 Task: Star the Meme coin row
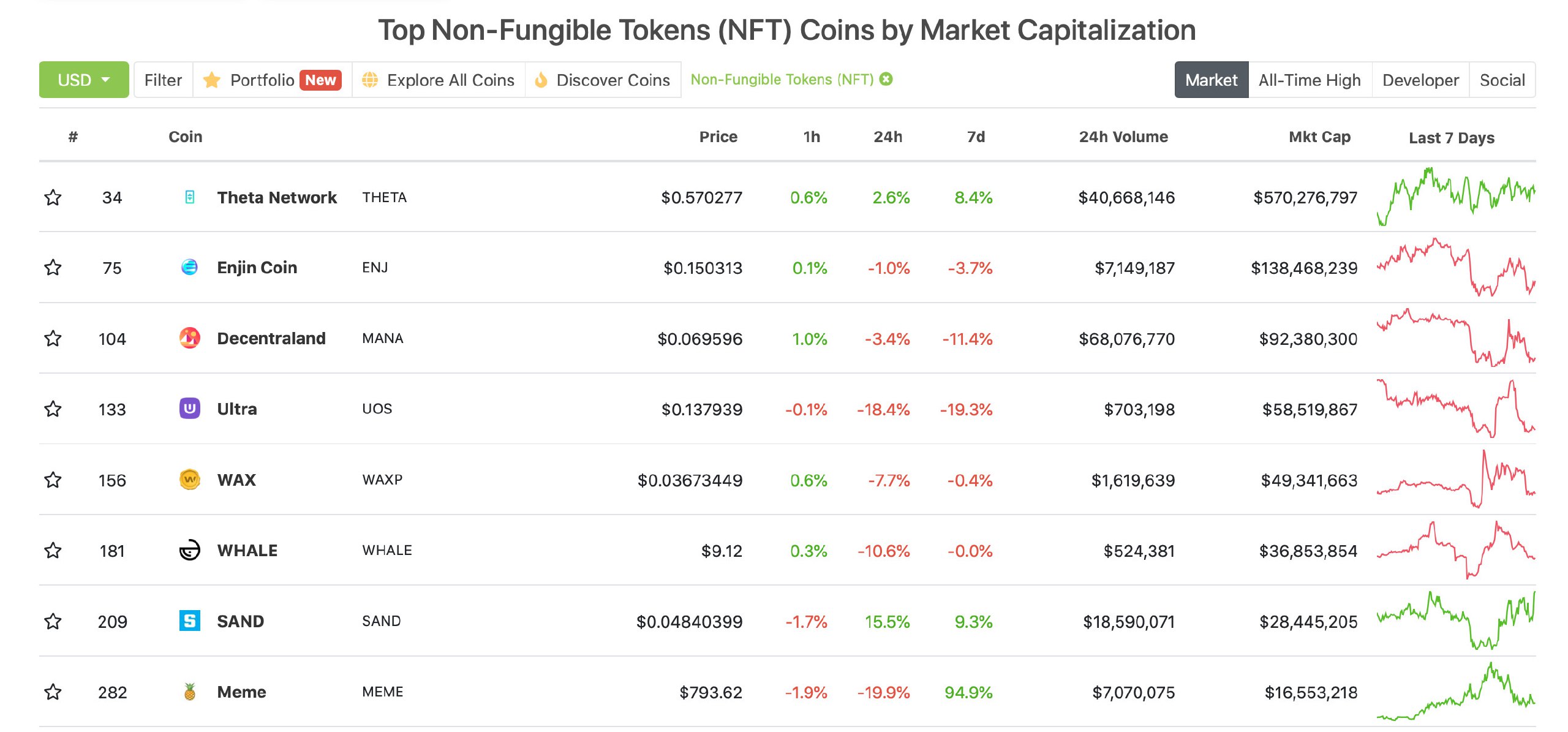point(53,692)
